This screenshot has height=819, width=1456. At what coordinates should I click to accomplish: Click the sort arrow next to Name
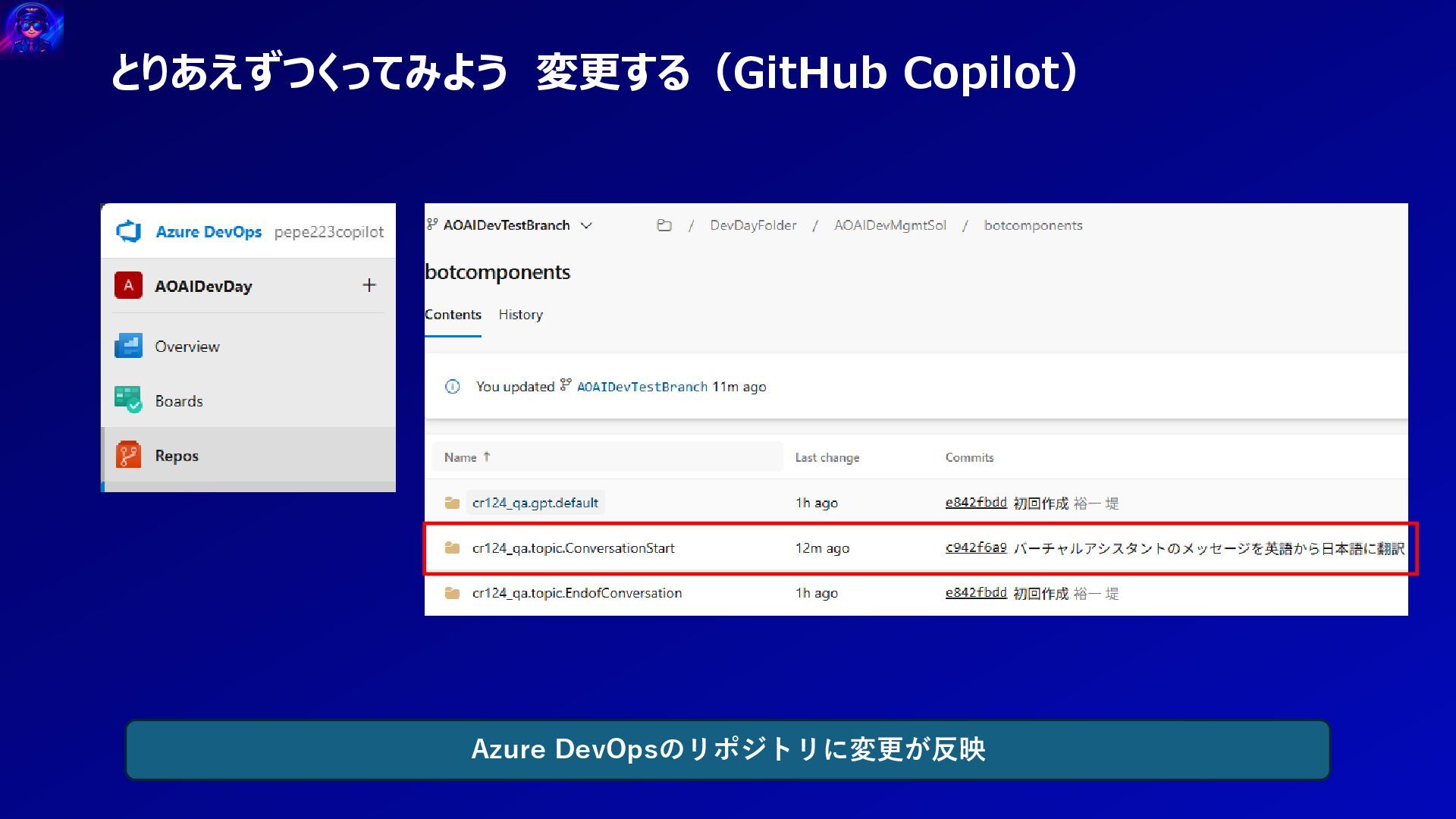click(x=487, y=457)
